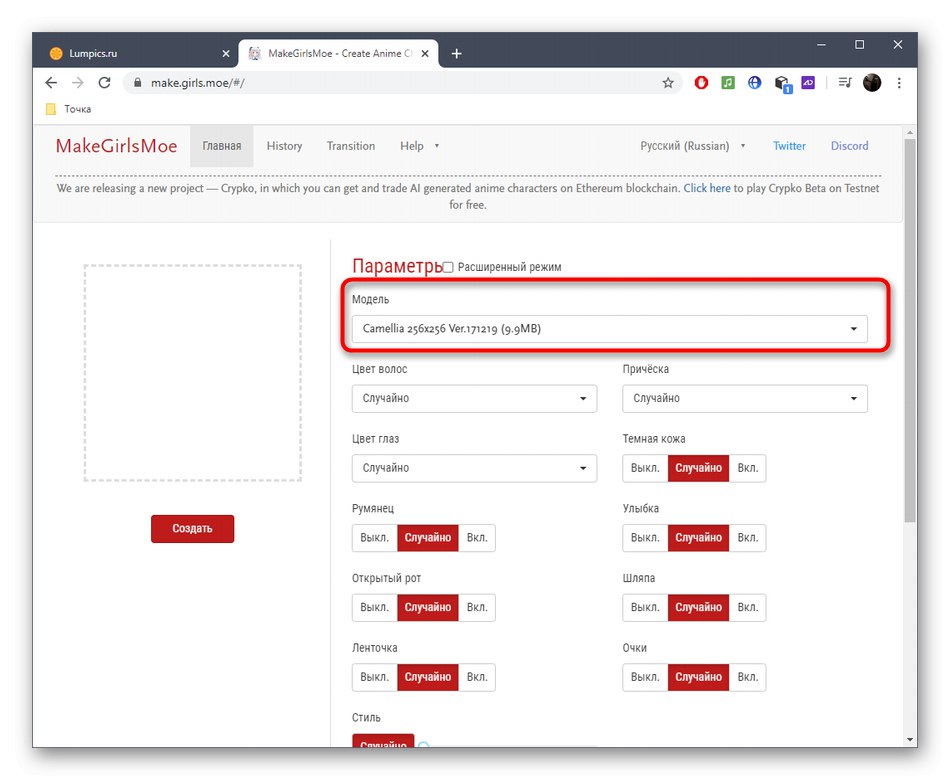
Task: Set Шляпа to Вкл.
Action: pos(748,608)
